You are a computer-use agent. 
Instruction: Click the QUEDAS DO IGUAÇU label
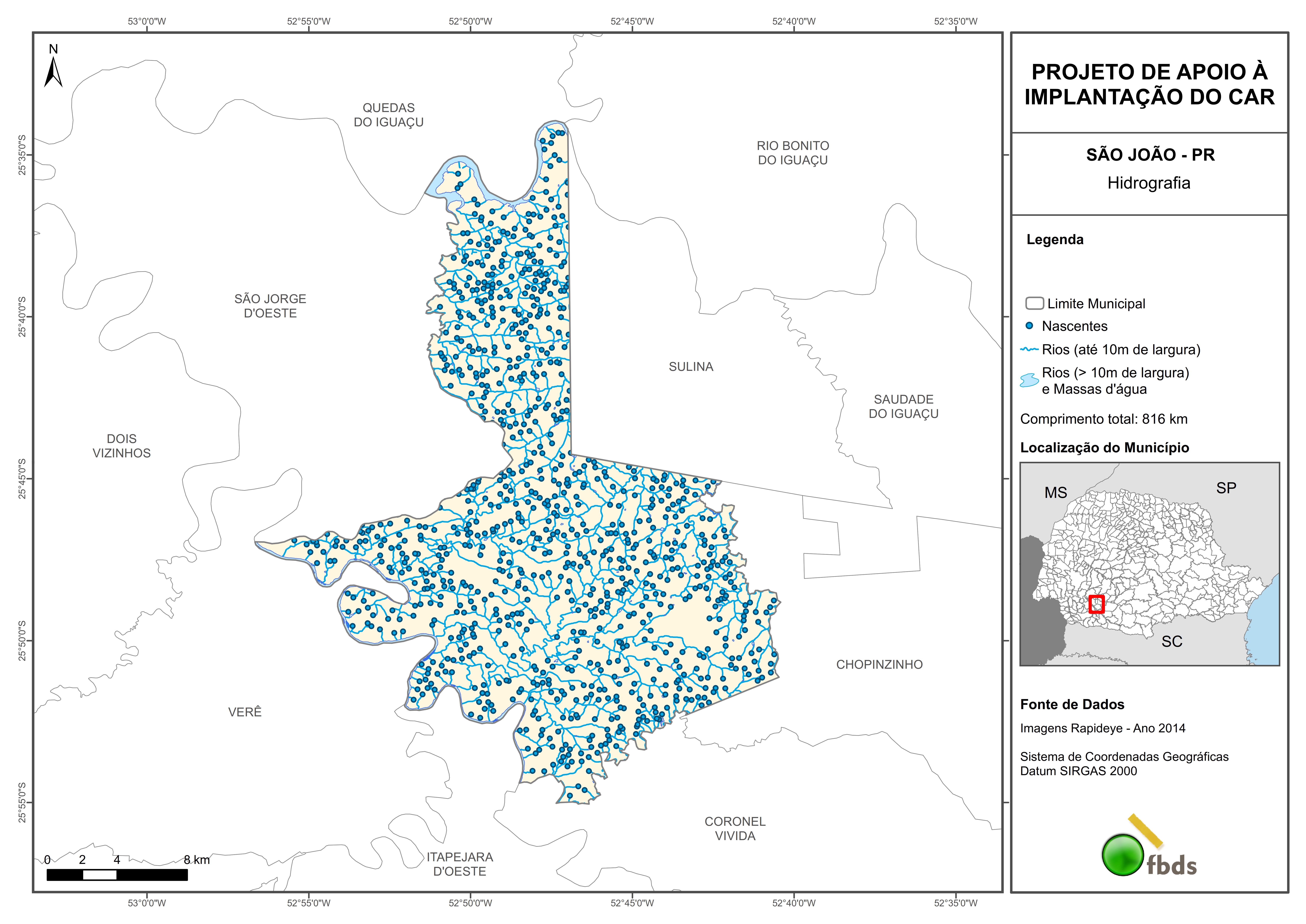(389, 115)
